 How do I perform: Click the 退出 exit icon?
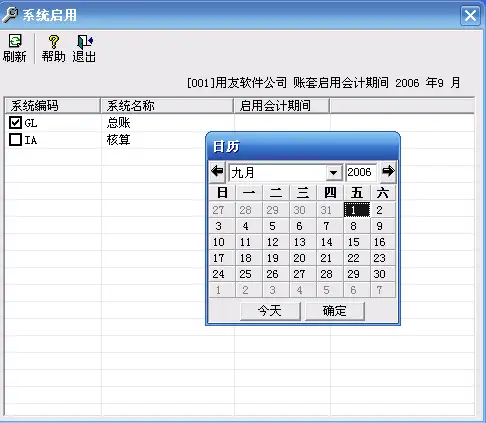click(85, 42)
